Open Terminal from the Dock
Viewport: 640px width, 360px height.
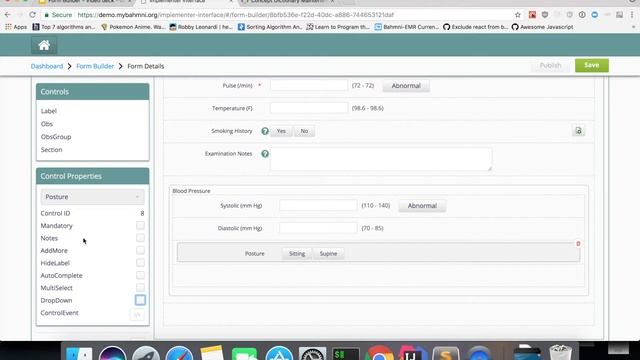(x=346, y=353)
